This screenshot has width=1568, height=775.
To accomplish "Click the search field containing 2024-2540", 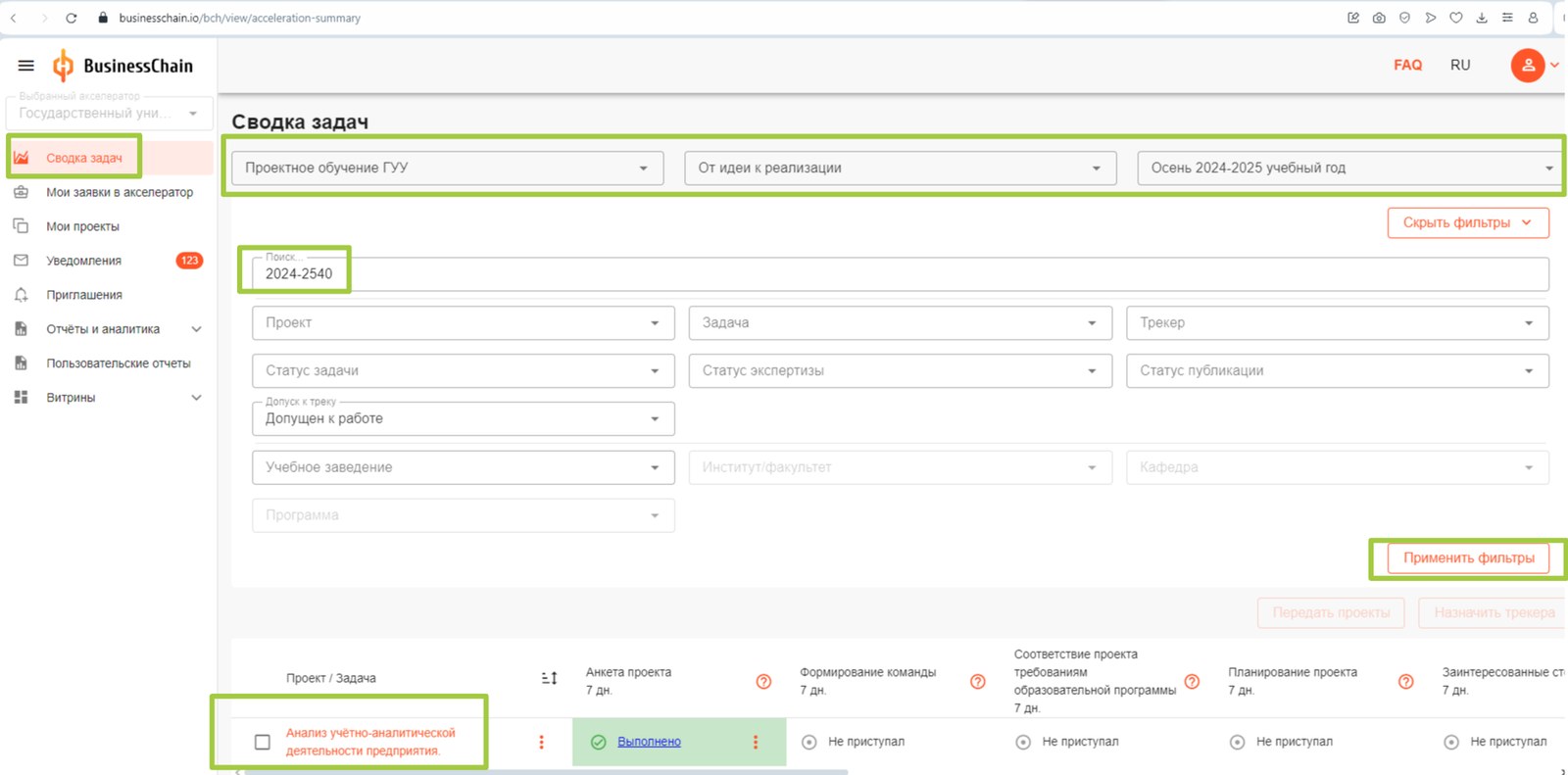I will (x=900, y=273).
